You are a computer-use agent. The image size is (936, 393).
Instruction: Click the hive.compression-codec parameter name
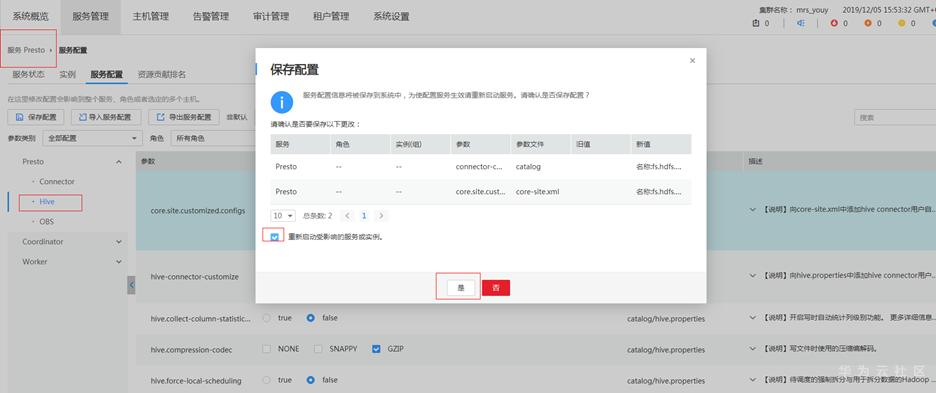192,349
